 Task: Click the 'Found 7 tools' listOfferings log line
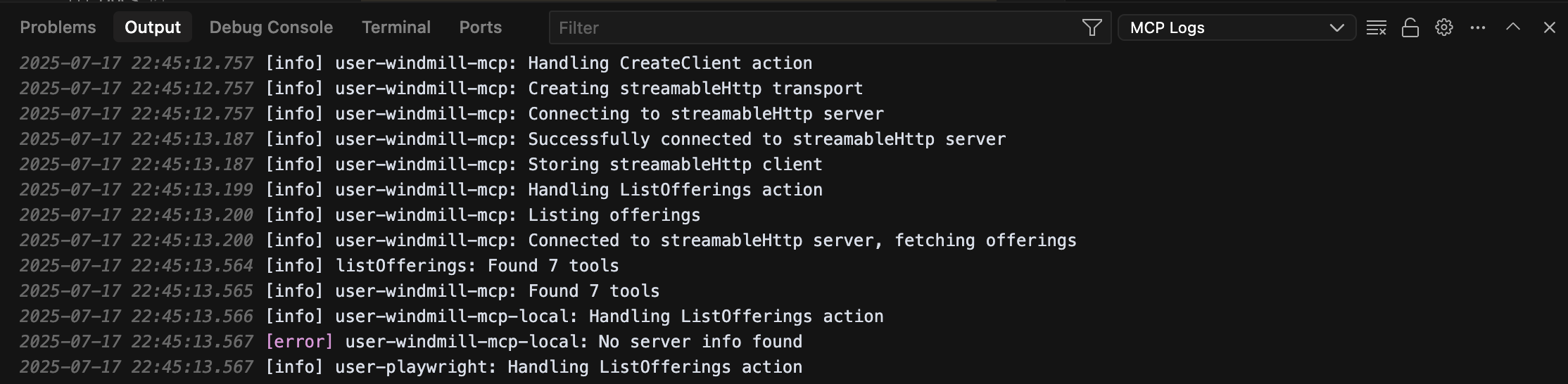pos(319,266)
